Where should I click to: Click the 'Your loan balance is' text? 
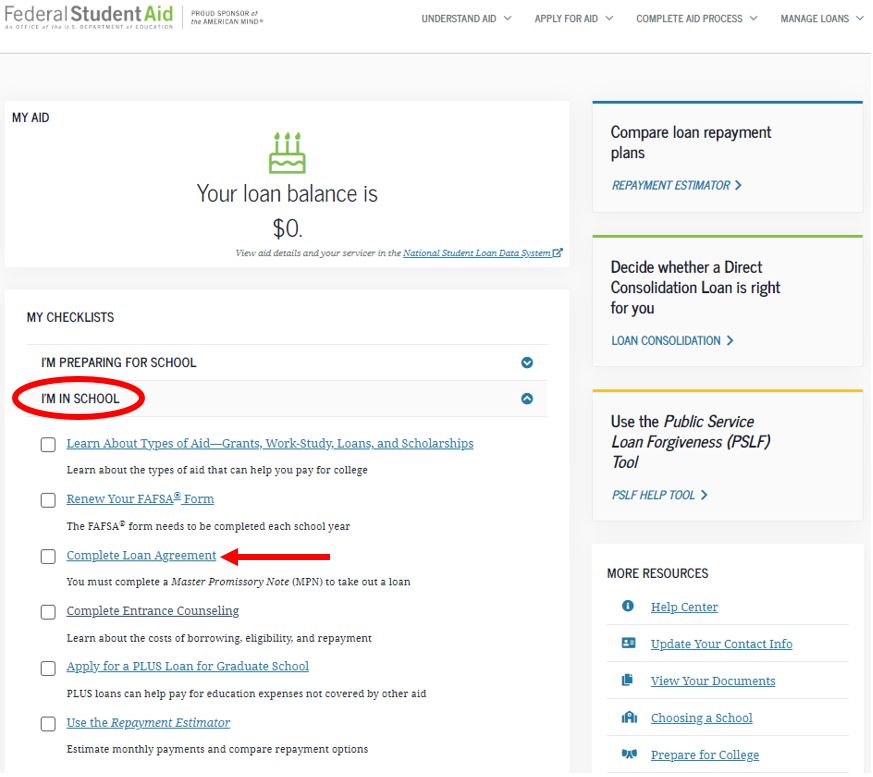(287, 194)
